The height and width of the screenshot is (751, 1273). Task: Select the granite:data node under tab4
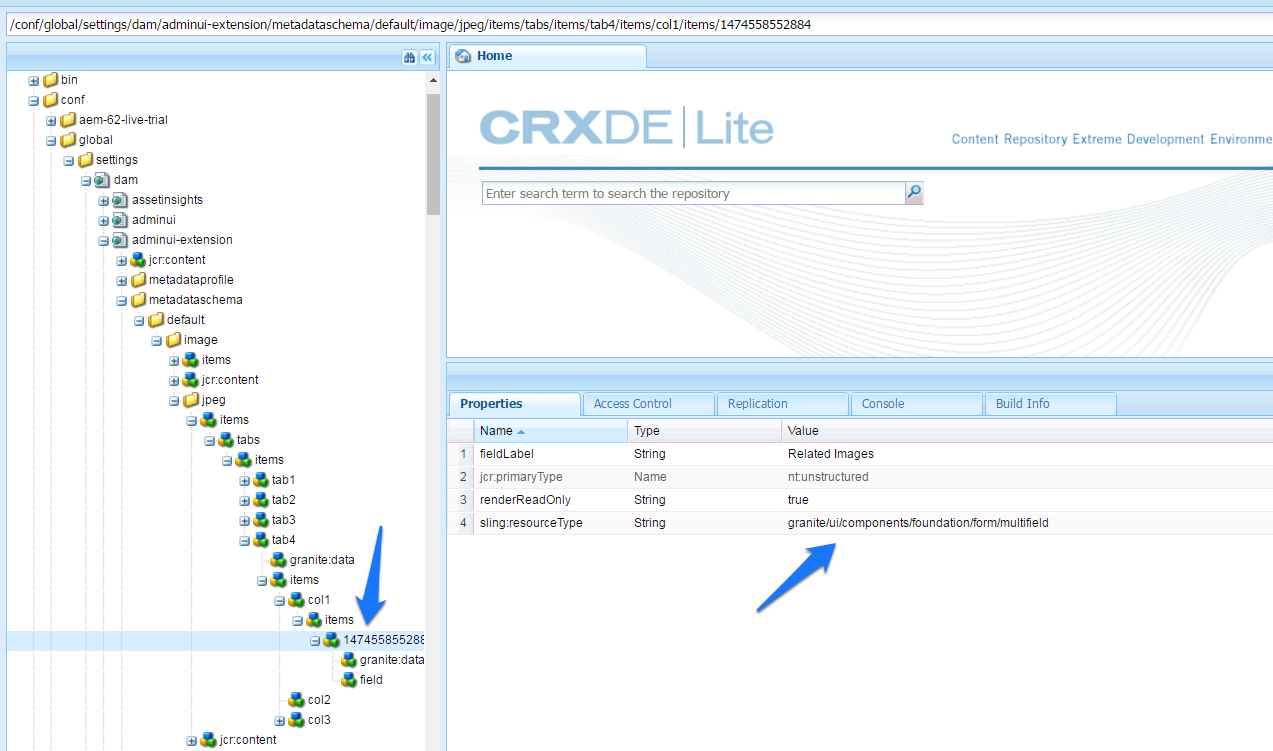[322, 560]
